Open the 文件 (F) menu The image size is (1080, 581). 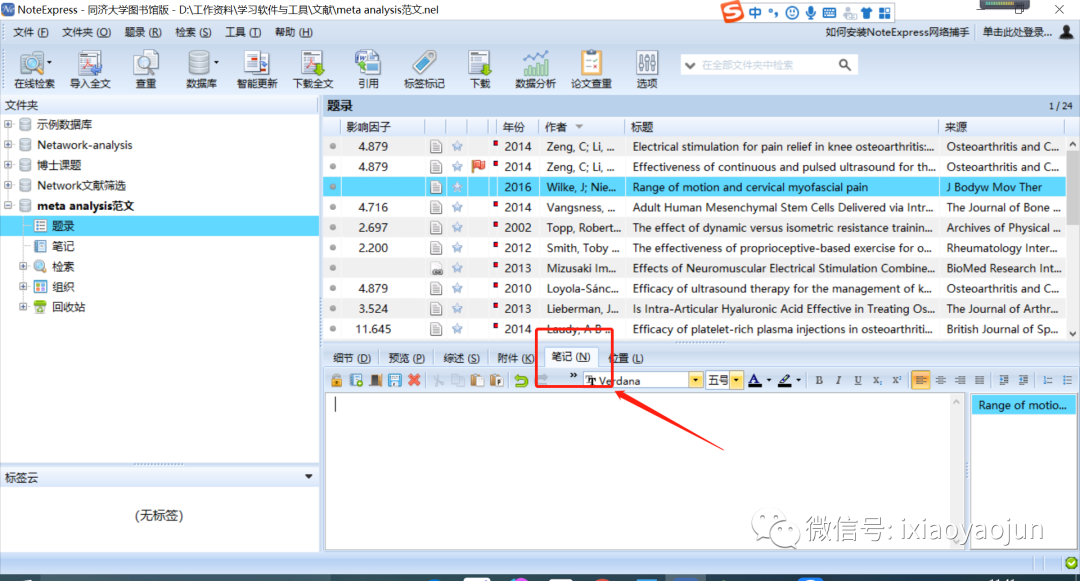[31, 32]
